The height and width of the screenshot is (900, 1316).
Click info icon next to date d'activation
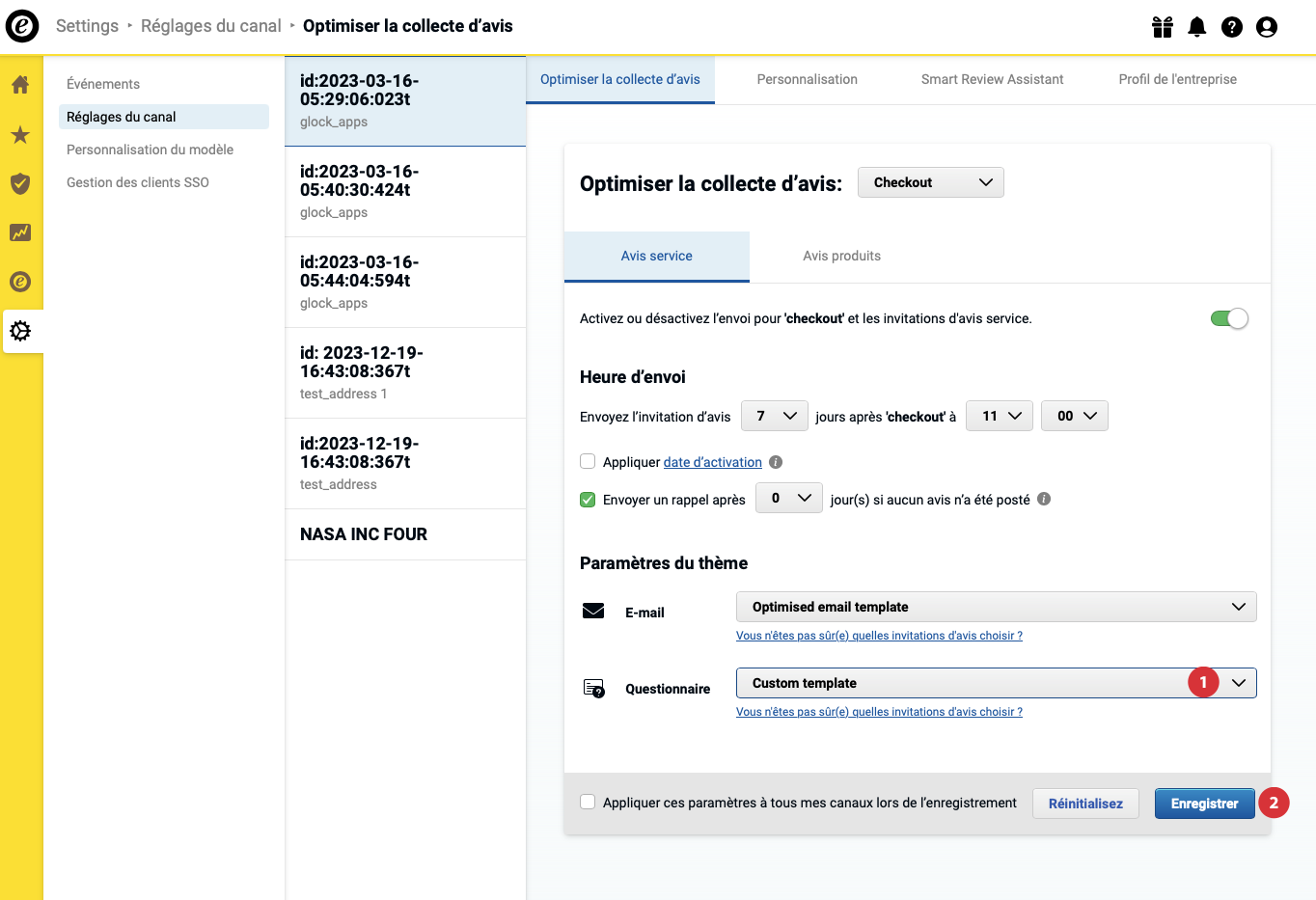[776, 462]
